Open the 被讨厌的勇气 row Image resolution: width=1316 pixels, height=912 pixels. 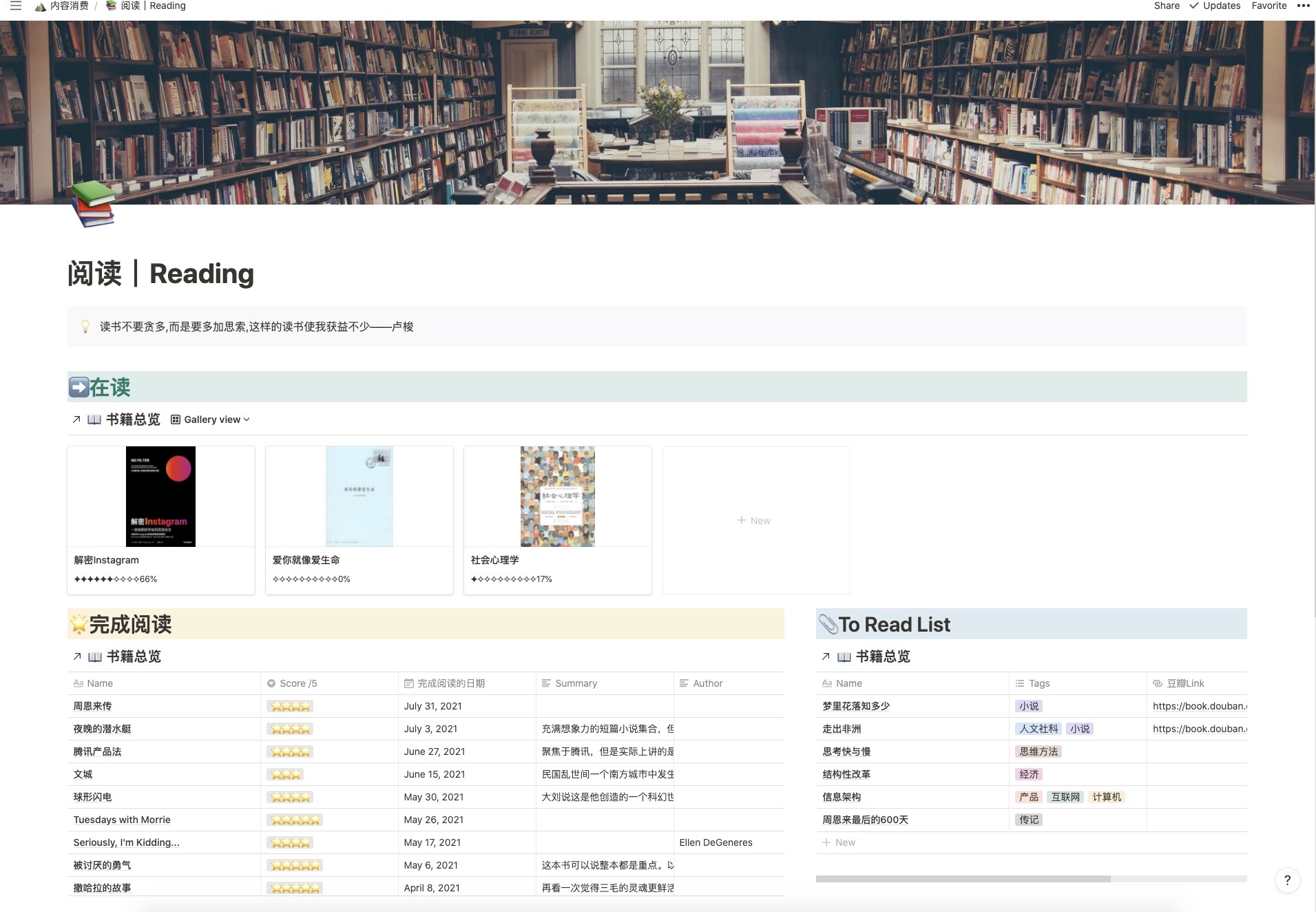coord(102,865)
